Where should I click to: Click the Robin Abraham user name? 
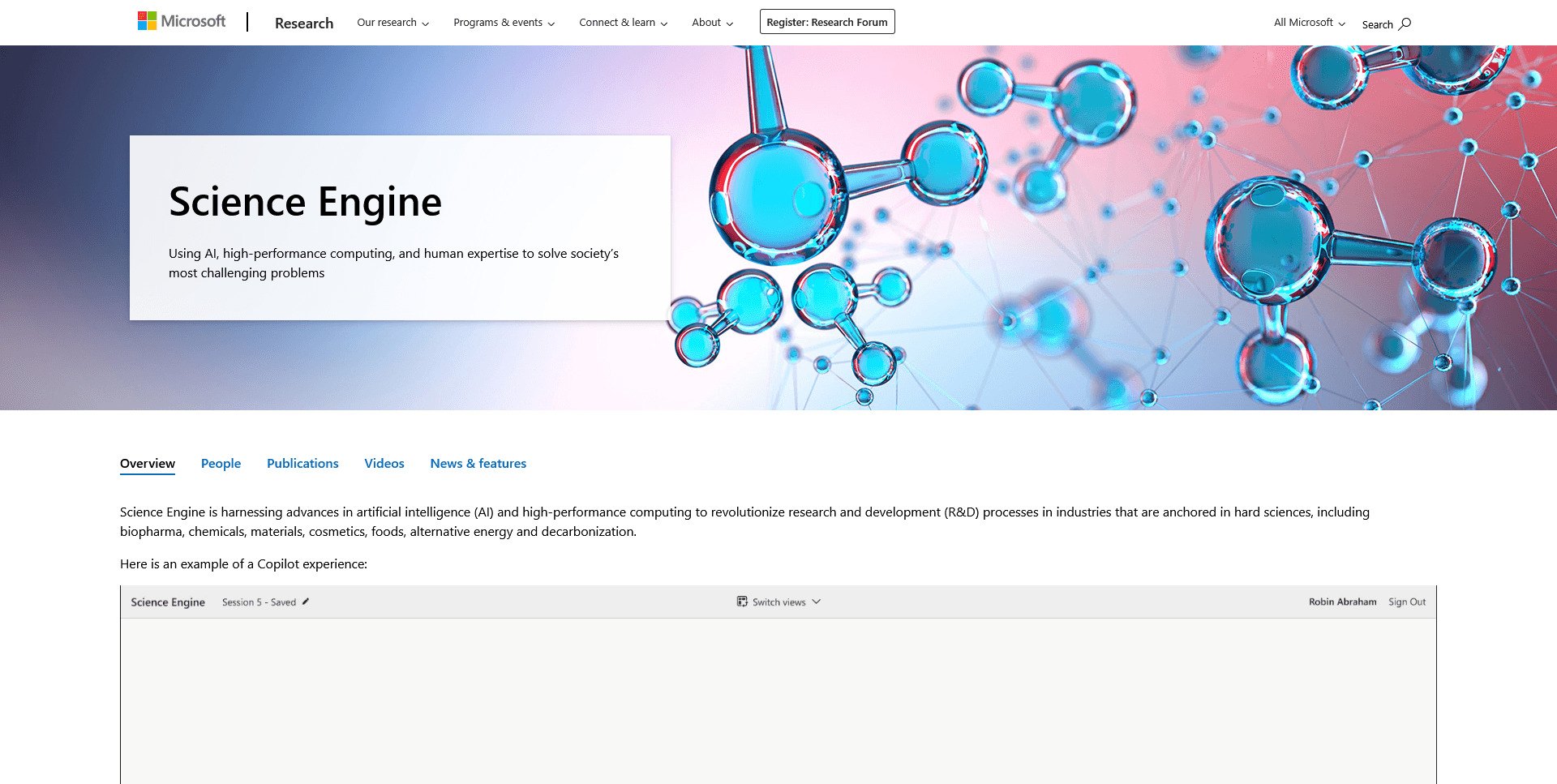tap(1343, 602)
